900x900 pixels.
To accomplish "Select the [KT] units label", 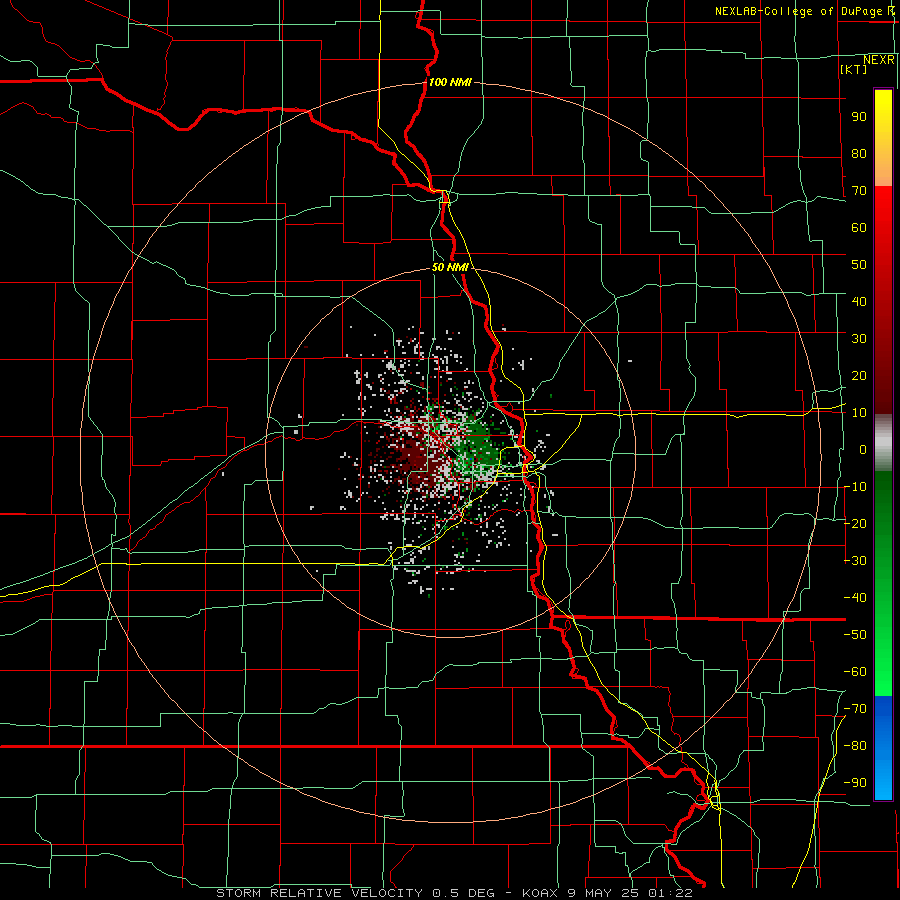I will coord(853,69).
